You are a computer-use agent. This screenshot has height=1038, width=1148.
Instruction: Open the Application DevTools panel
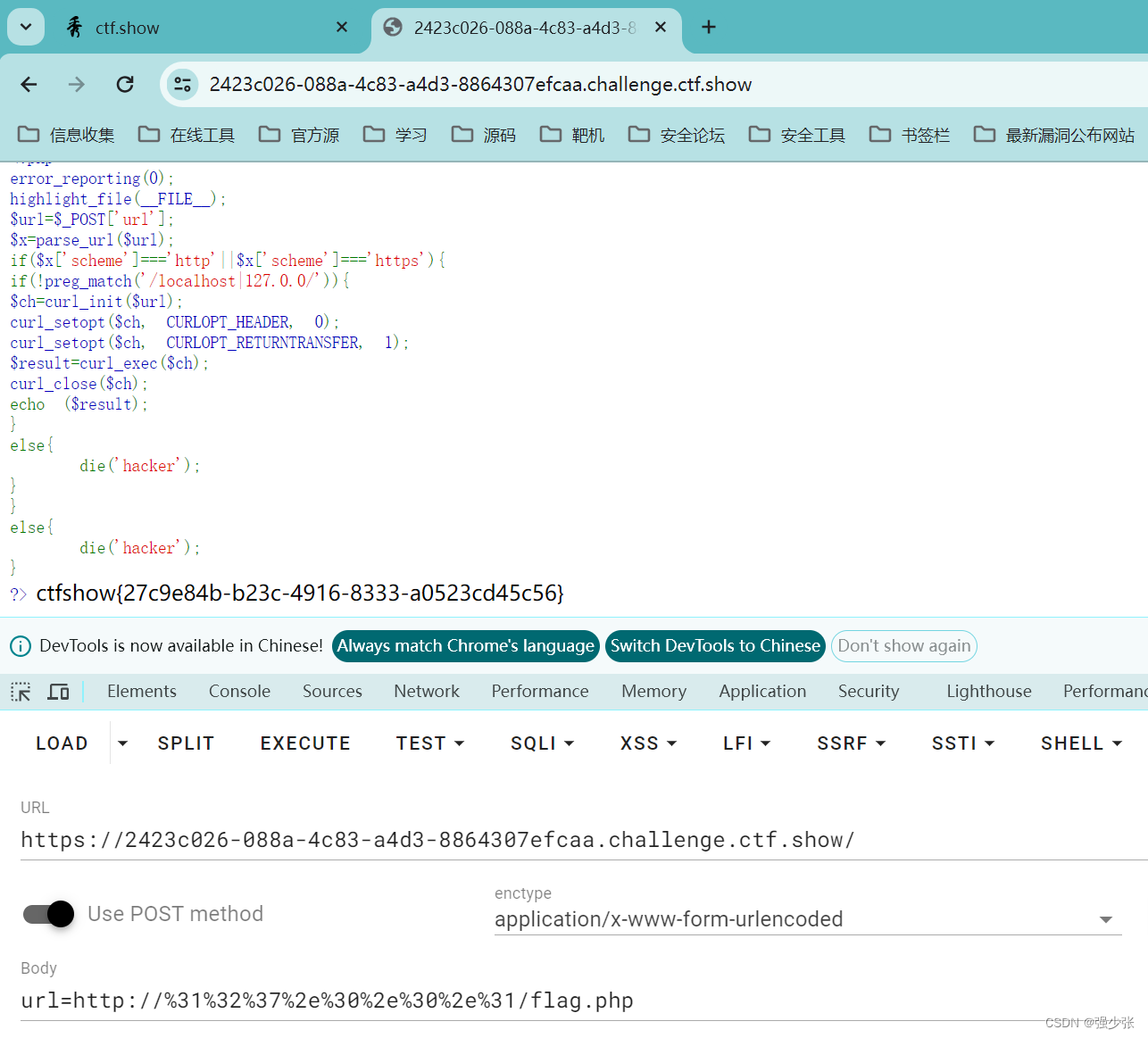[762, 692]
